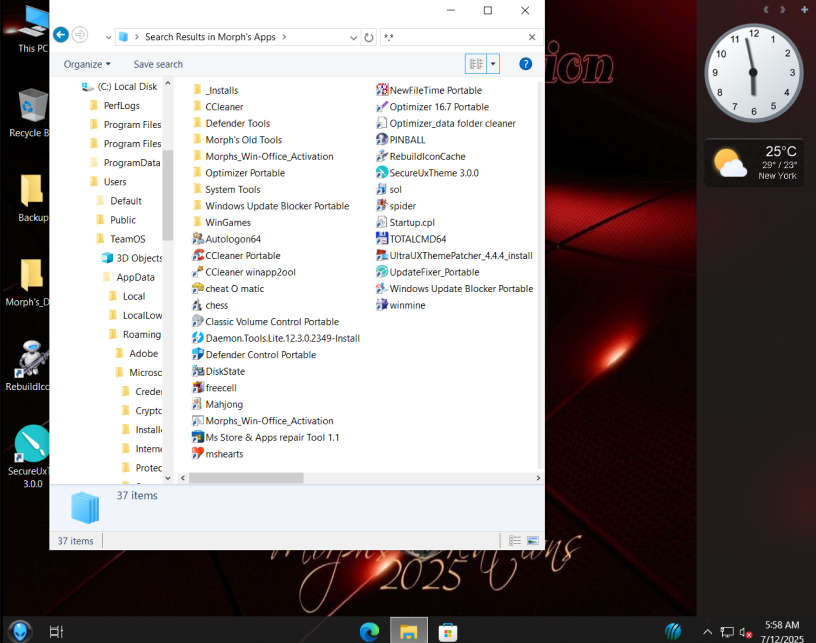Change the view layout button
Screen dimensions: 816x643
click(476, 64)
